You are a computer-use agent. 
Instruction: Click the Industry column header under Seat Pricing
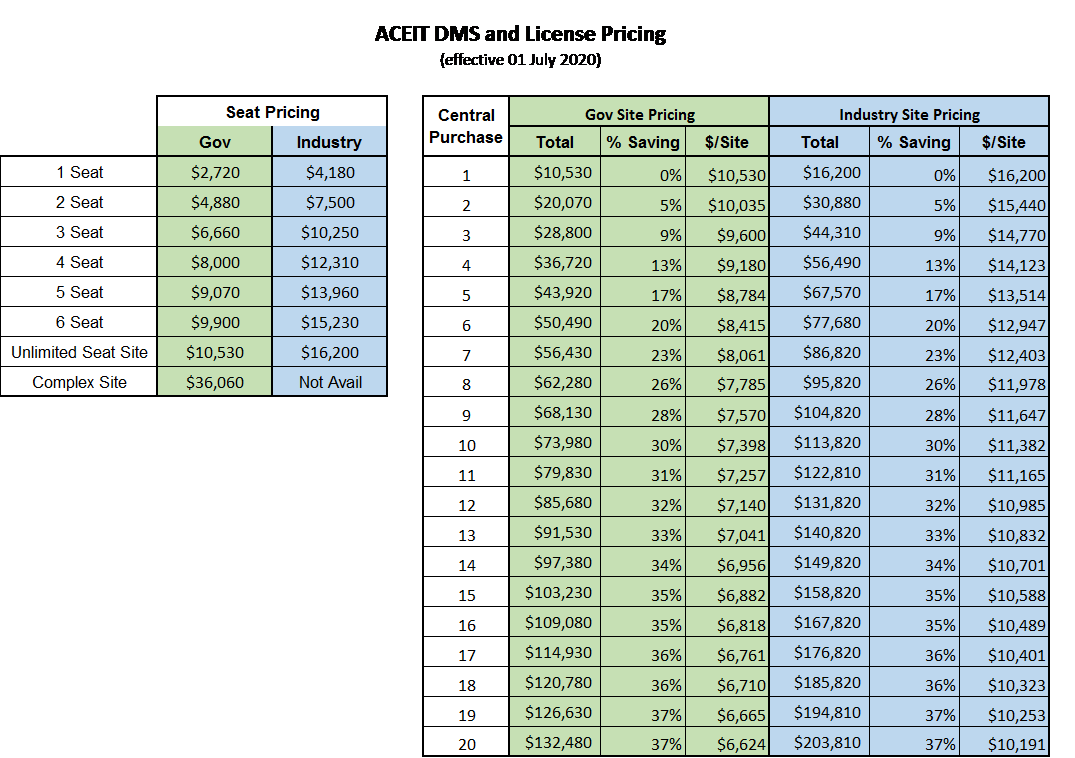[x=328, y=141]
